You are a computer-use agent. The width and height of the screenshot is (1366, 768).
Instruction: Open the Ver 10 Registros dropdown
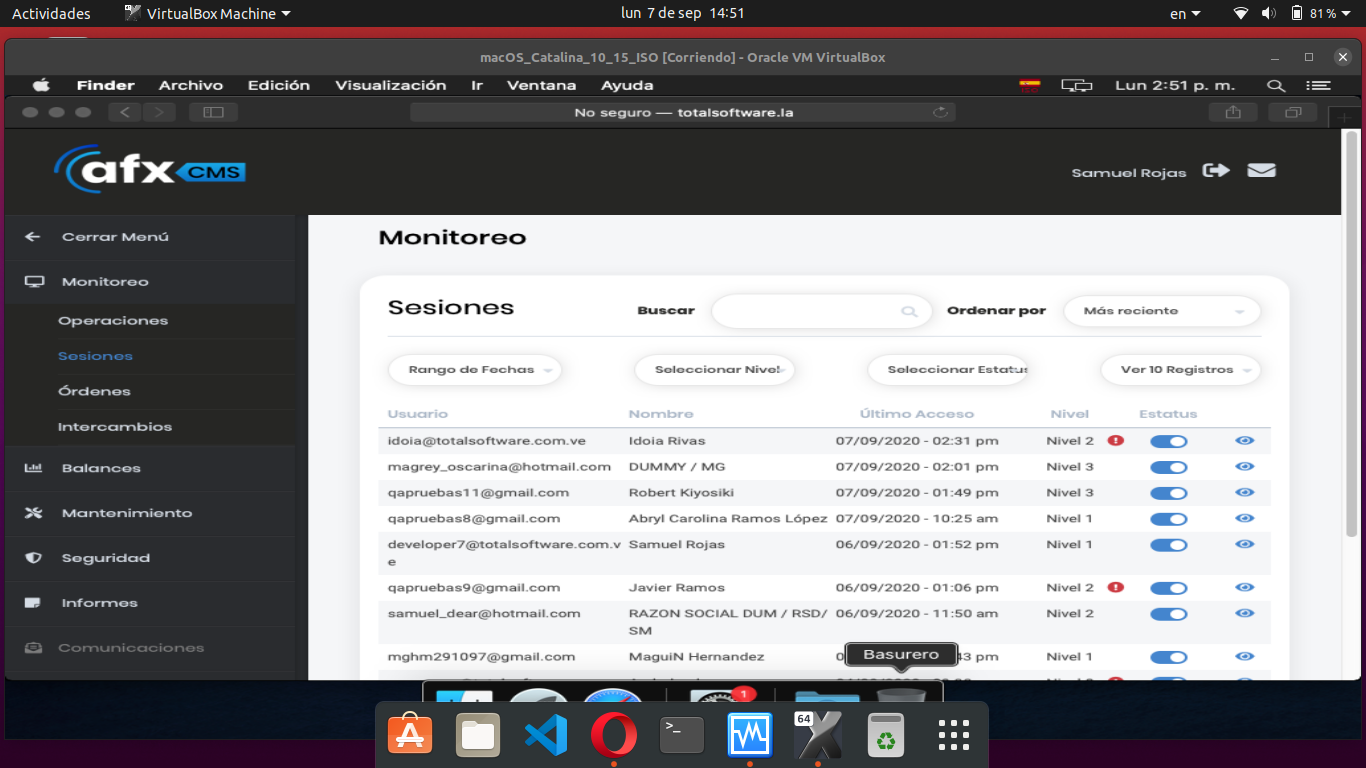(1180, 370)
